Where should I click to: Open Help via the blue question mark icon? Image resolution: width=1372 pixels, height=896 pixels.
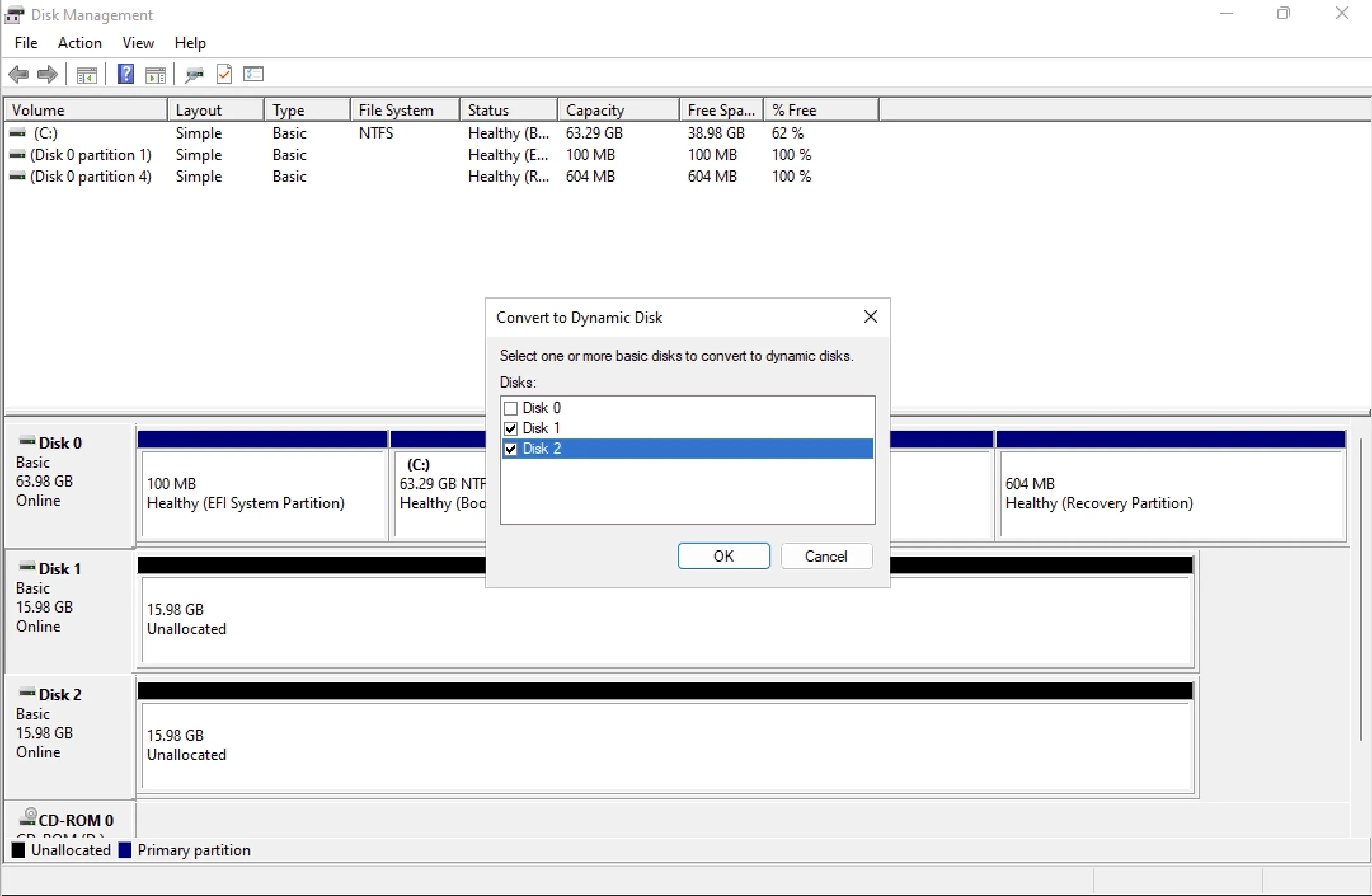[x=126, y=74]
